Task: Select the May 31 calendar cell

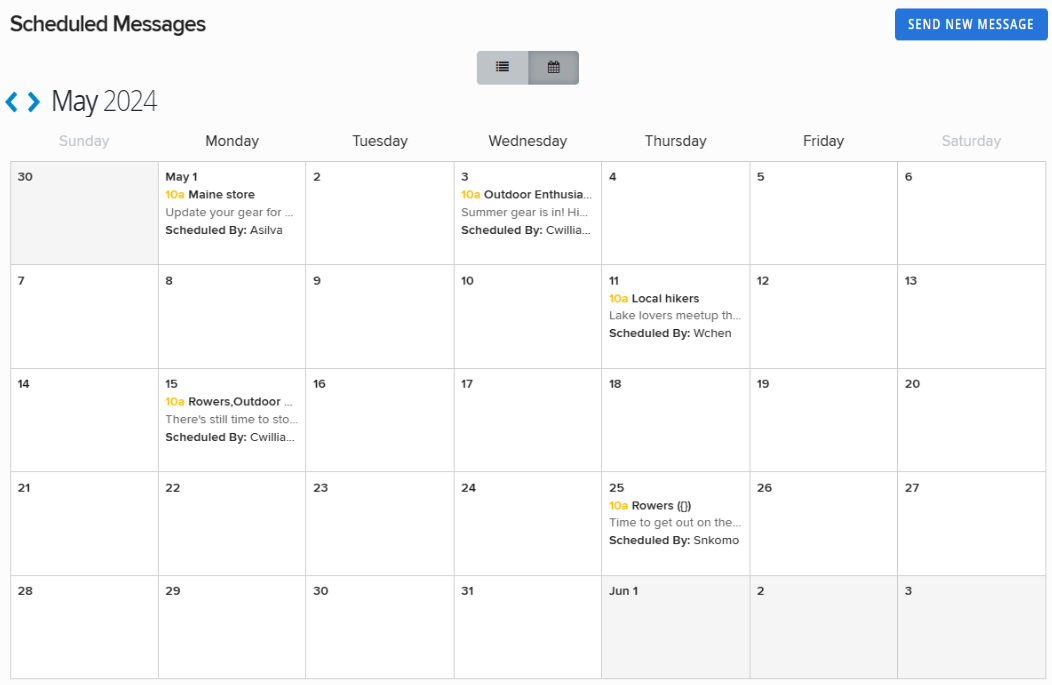Action: coord(527,626)
